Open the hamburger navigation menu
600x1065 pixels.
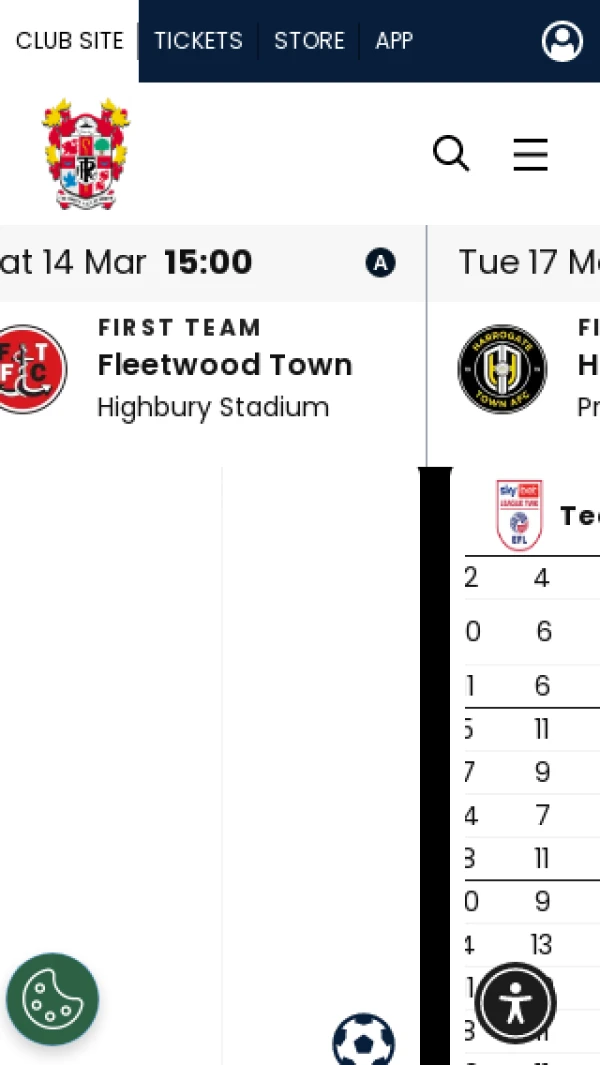point(530,154)
